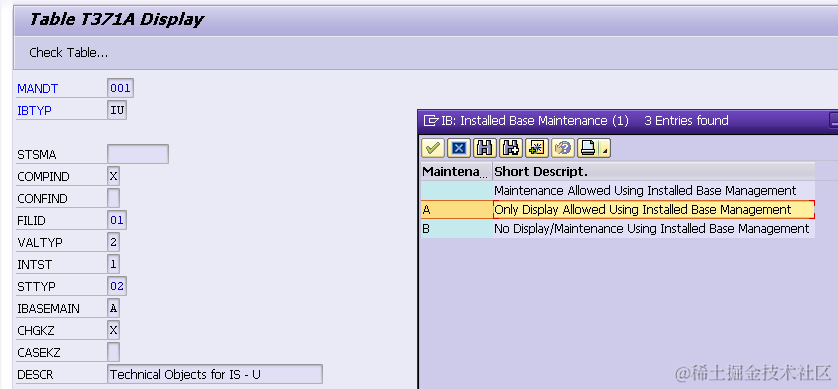Click the CHGKZ field marked X
838x389 pixels.
pos(113,330)
